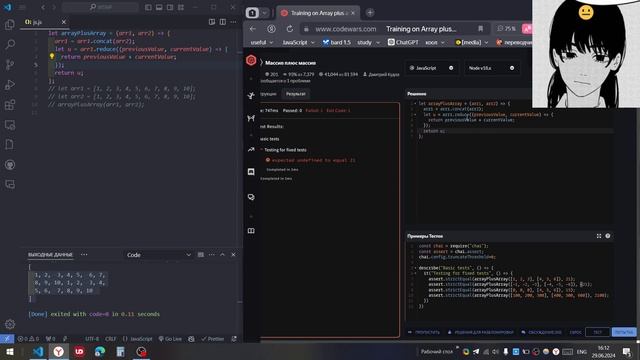
Task: Close the Training on Array plus browser tab
Action: point(353,13)
